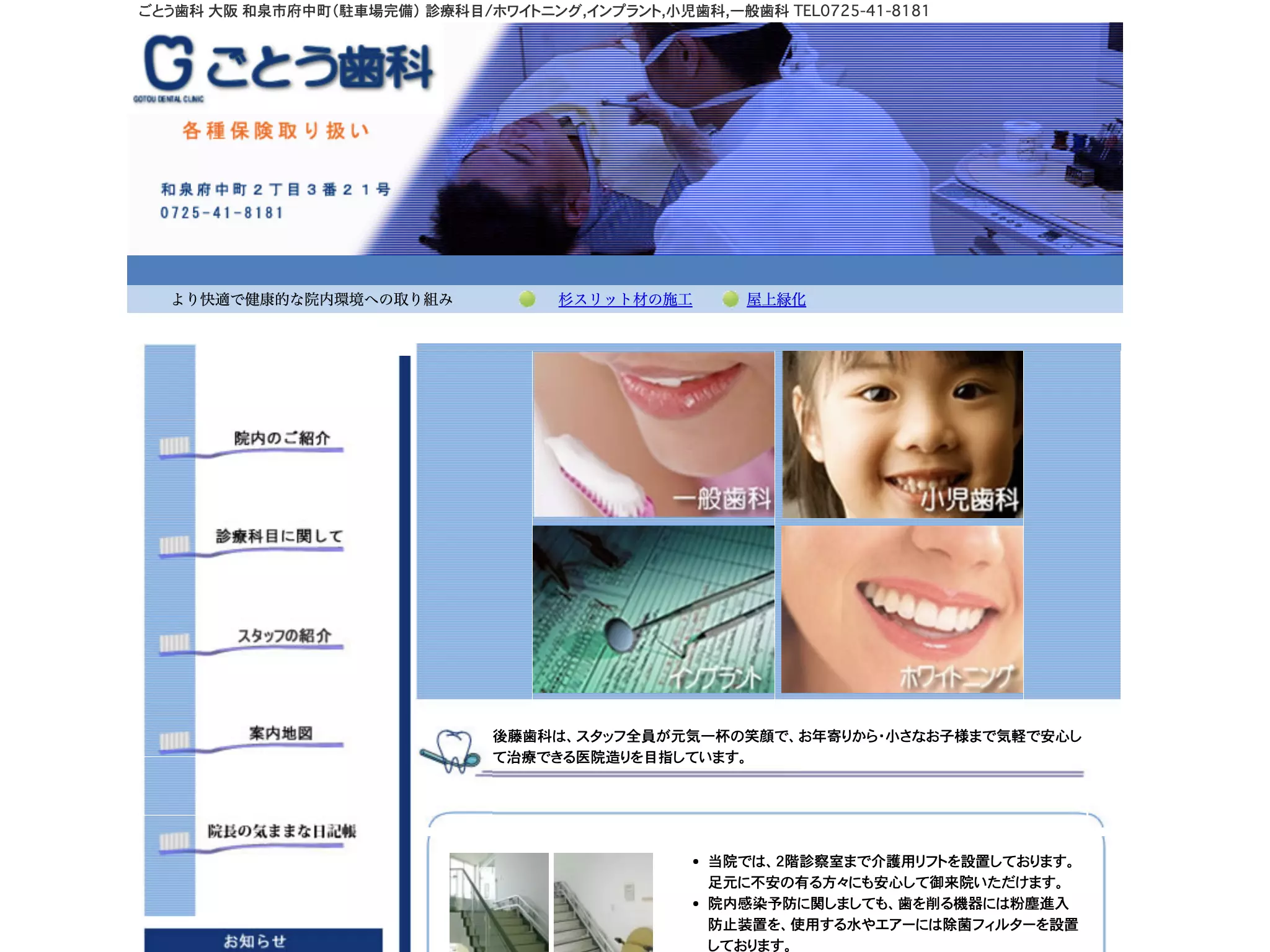Click より快適で健康的な院内環境への取り組み text

pos(312,299)
